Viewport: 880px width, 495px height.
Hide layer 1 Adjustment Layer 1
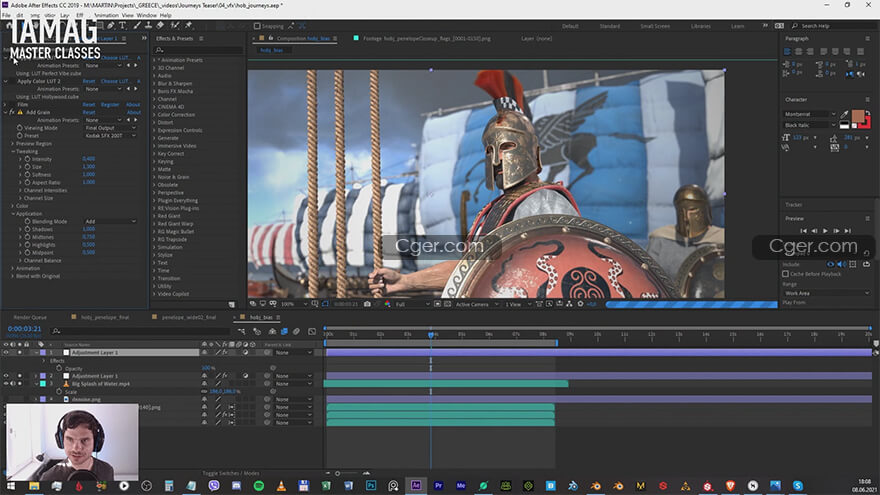click(6, 352)
